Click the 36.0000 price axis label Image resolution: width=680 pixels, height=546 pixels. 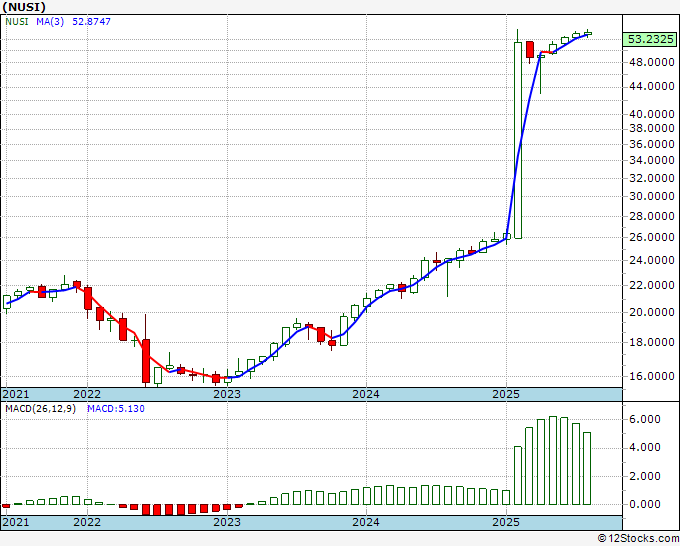651,144
